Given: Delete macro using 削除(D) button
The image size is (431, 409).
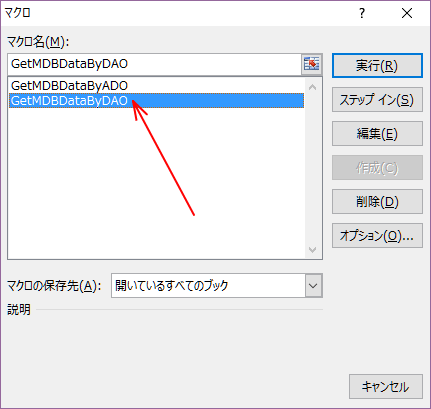Looking at the screenshot, I should (x=377, y=202).
